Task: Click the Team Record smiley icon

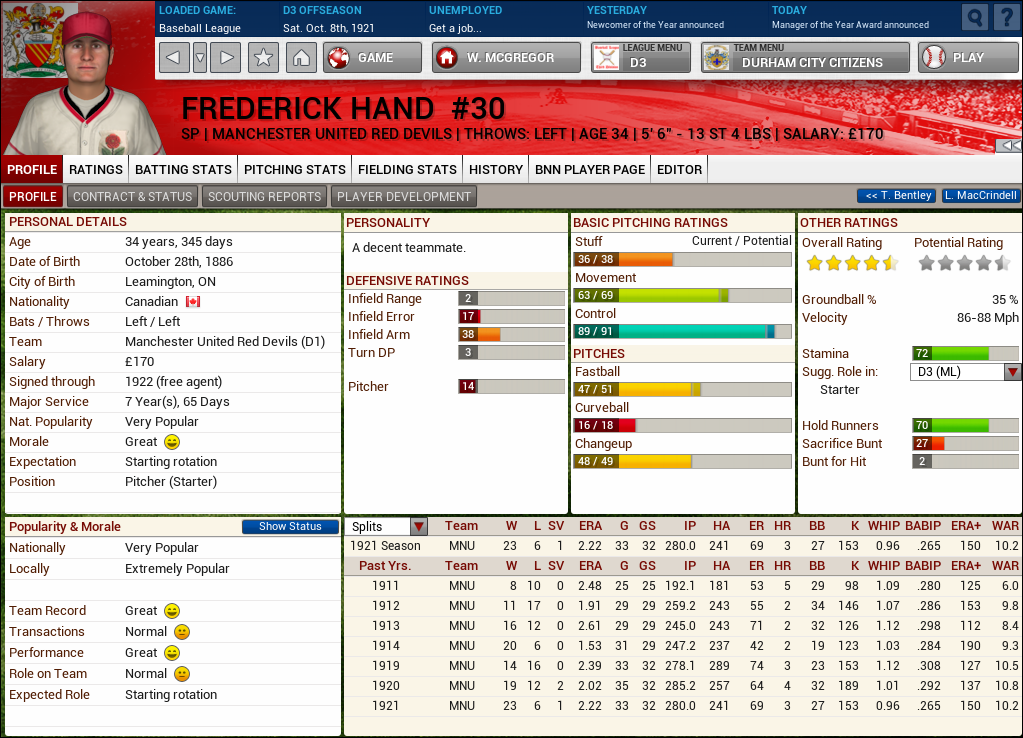Action: pyautogui.click(x=172, y=611)
